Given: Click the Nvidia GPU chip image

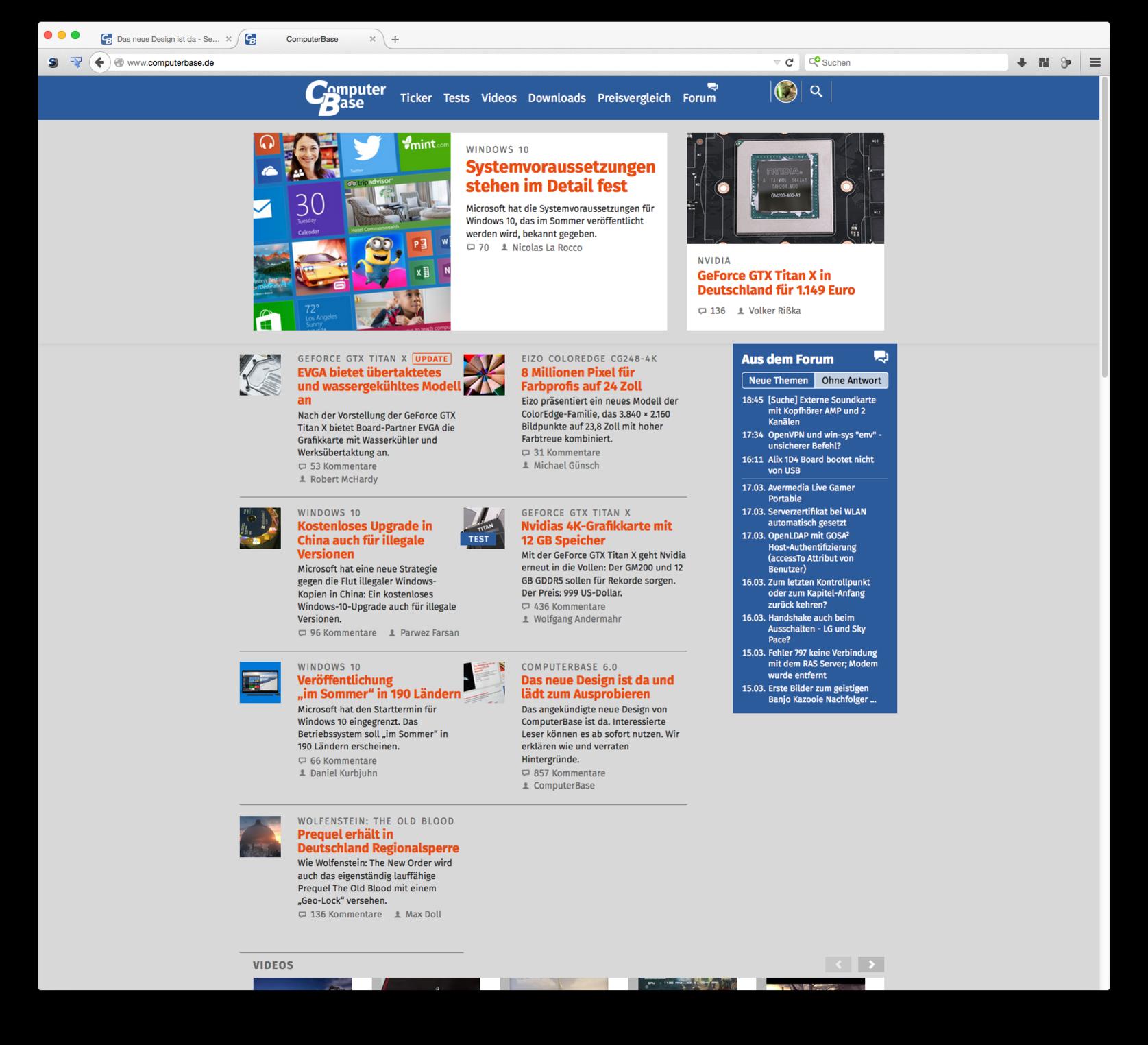Looking at the screenshot, I should click(x=785, y=189).
